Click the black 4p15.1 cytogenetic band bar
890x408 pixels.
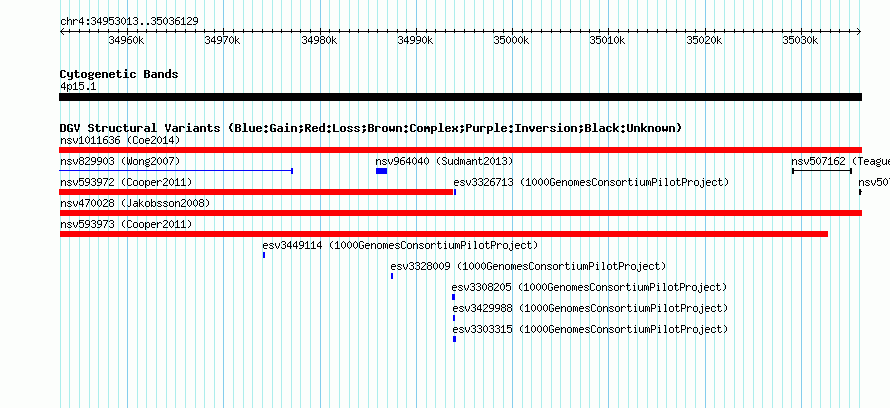[x=460, y=97]
